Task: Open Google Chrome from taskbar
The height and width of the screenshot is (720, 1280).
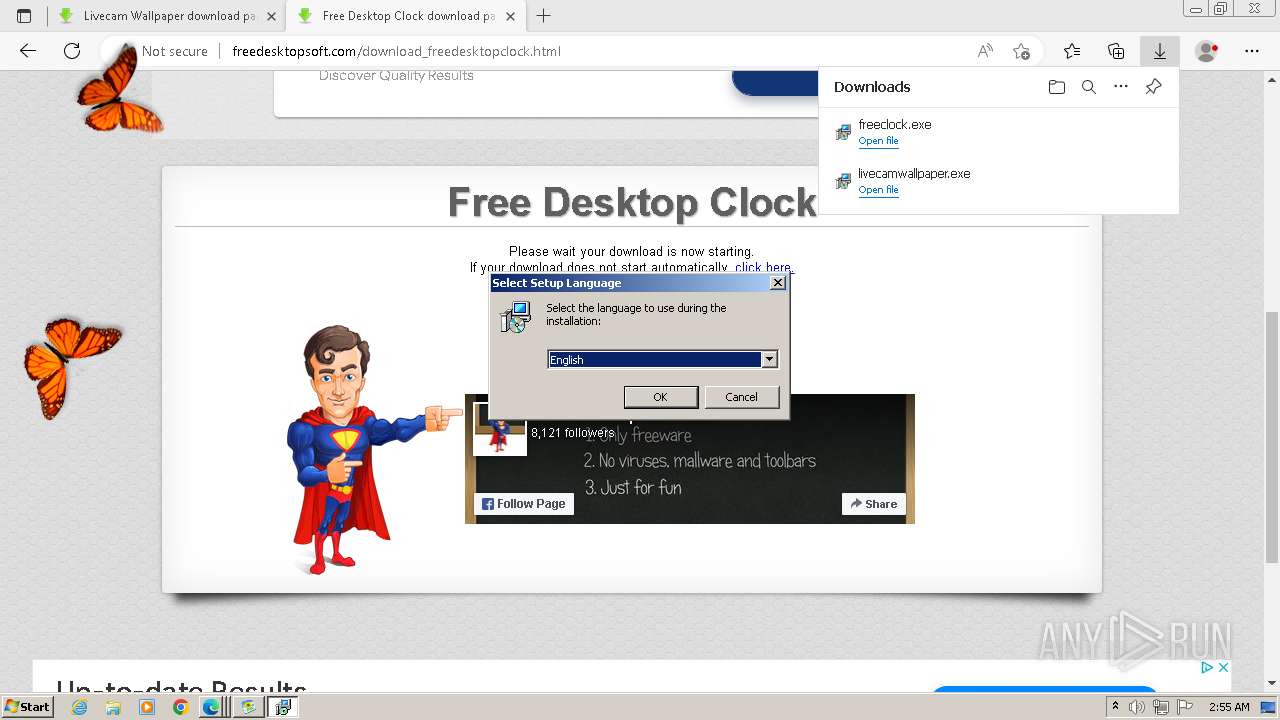Action: (180, 707)
